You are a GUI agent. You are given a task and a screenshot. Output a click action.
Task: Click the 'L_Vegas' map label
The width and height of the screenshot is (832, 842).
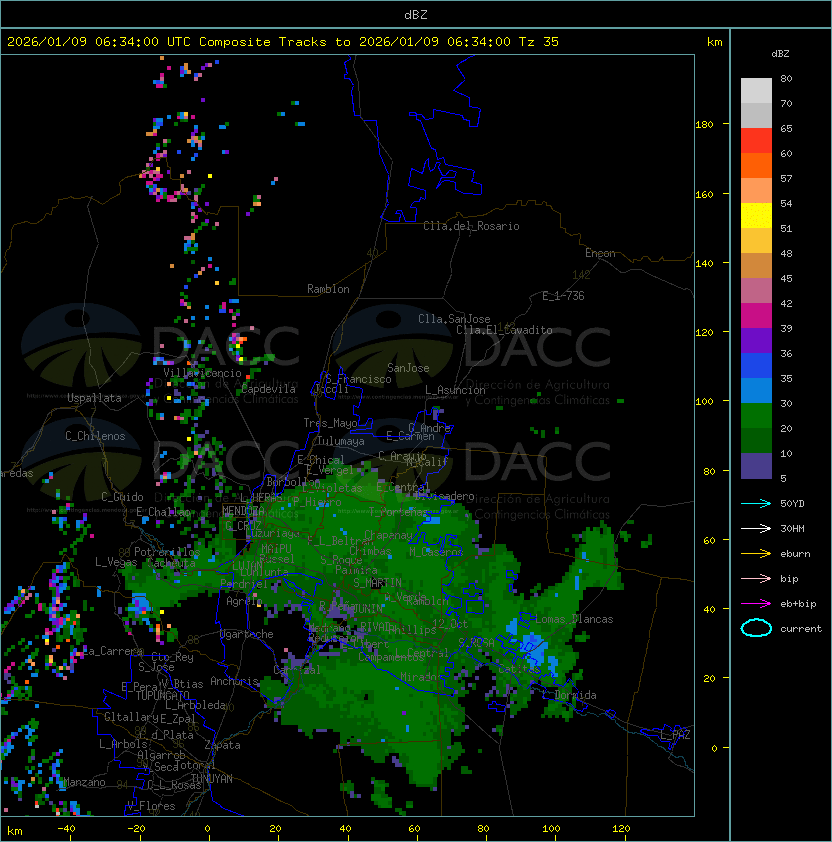pyautogui.click(x=116, y=562)
